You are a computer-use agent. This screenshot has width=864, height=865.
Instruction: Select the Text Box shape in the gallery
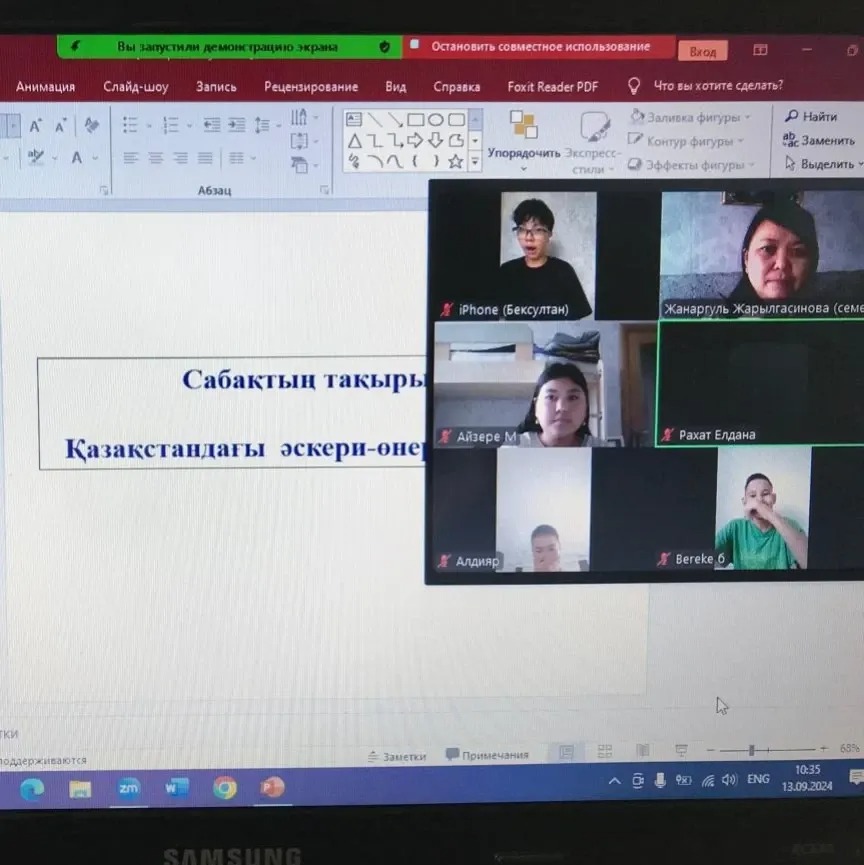pos(354,119)
